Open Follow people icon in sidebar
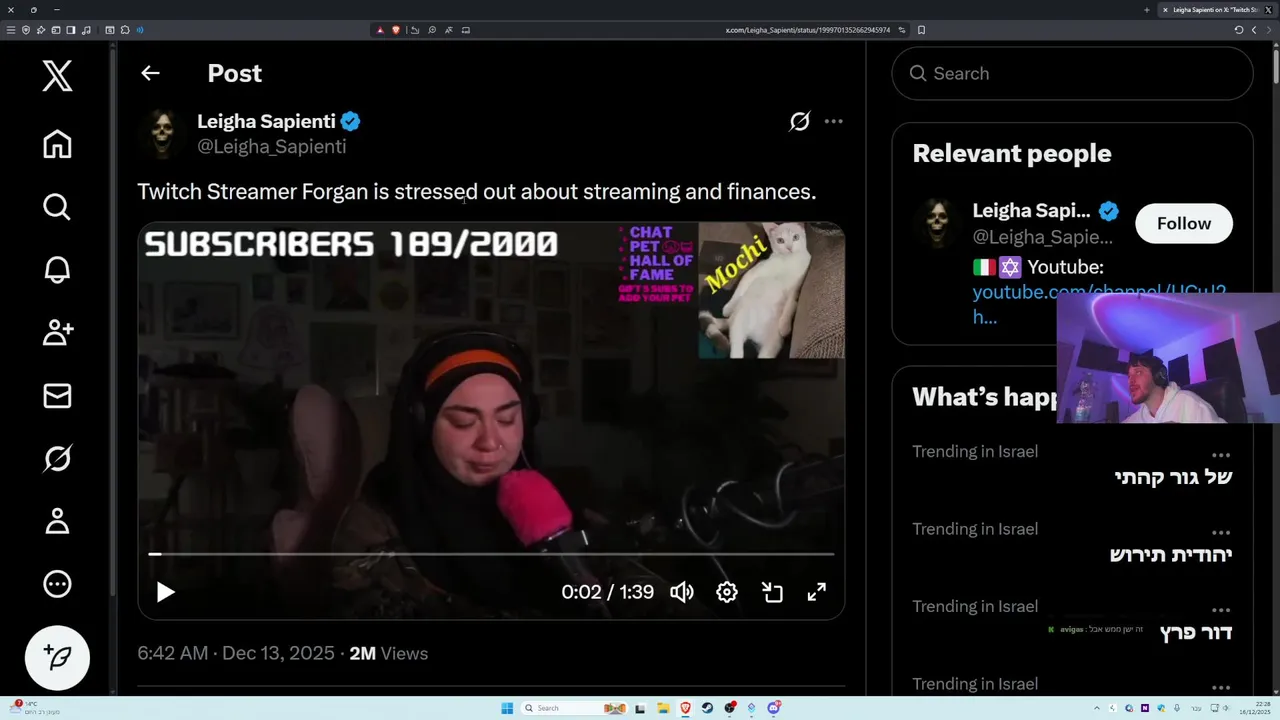Image resolution: width=1280 pixels, height=720 pixels. pyautogui.click(x=57, y=333)
